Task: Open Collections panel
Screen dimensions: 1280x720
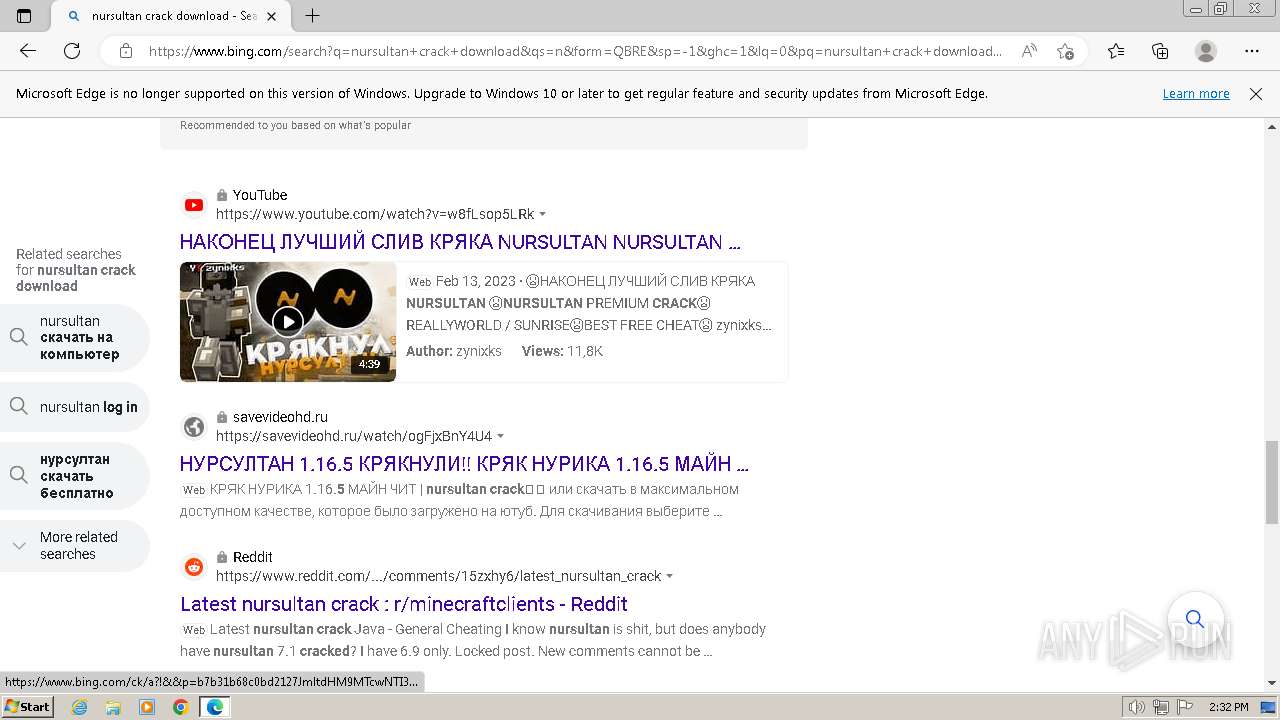Action: (1160, 51)
